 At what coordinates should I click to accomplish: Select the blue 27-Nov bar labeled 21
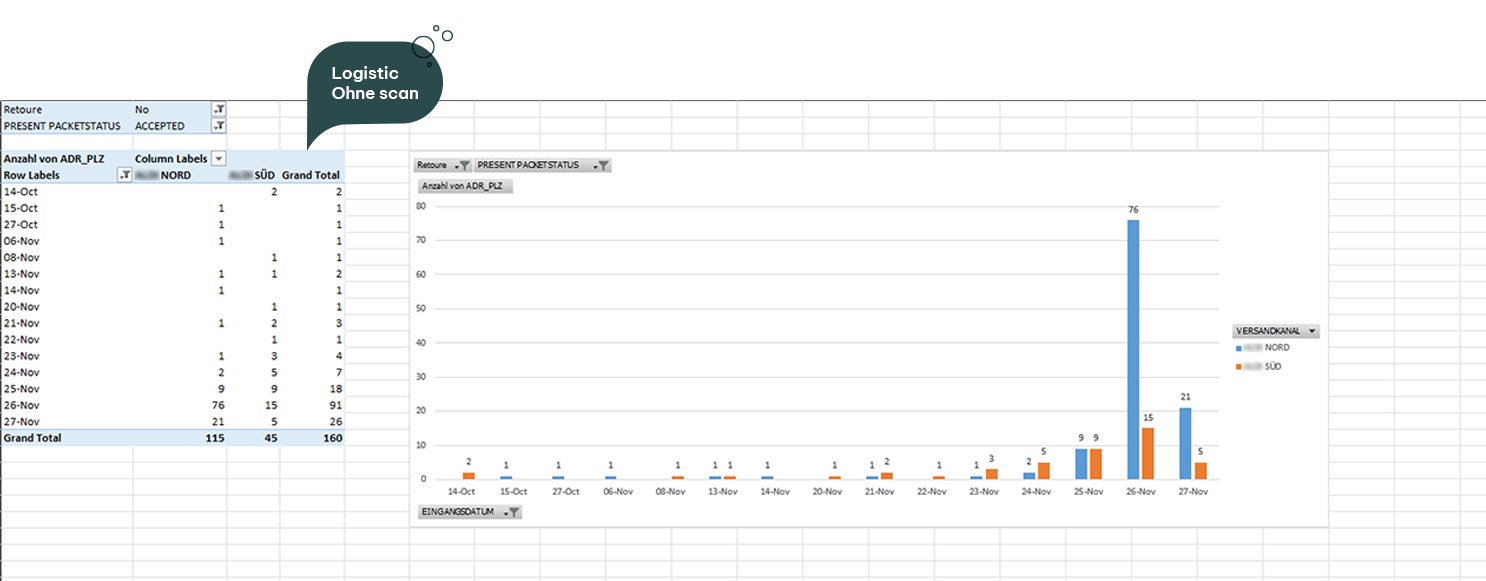pyautogui.click(x=1185, y=443)
